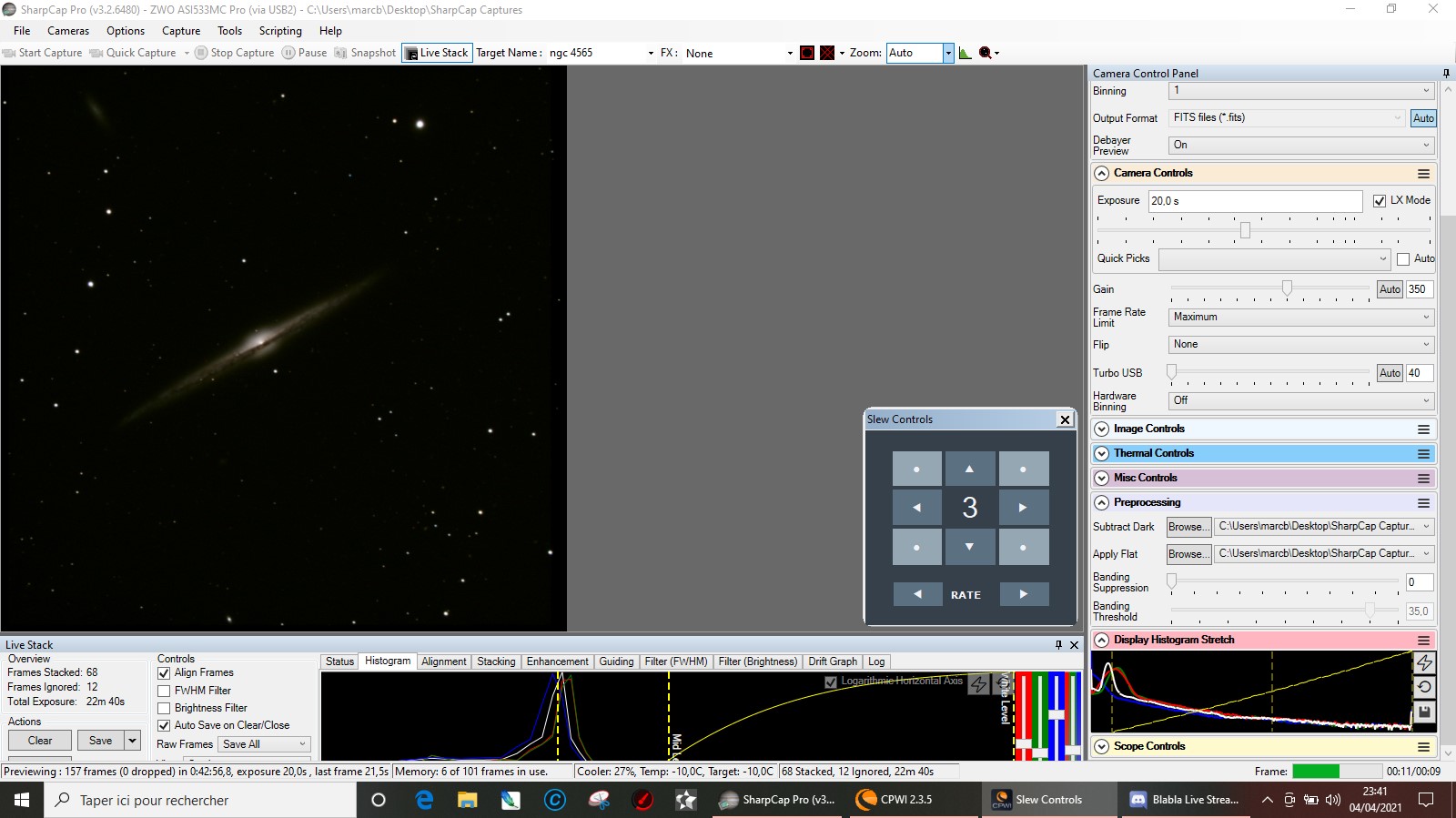Click the red crossed-box overlay icon in toolbar
1456x818 pixels.
point(827,53)
